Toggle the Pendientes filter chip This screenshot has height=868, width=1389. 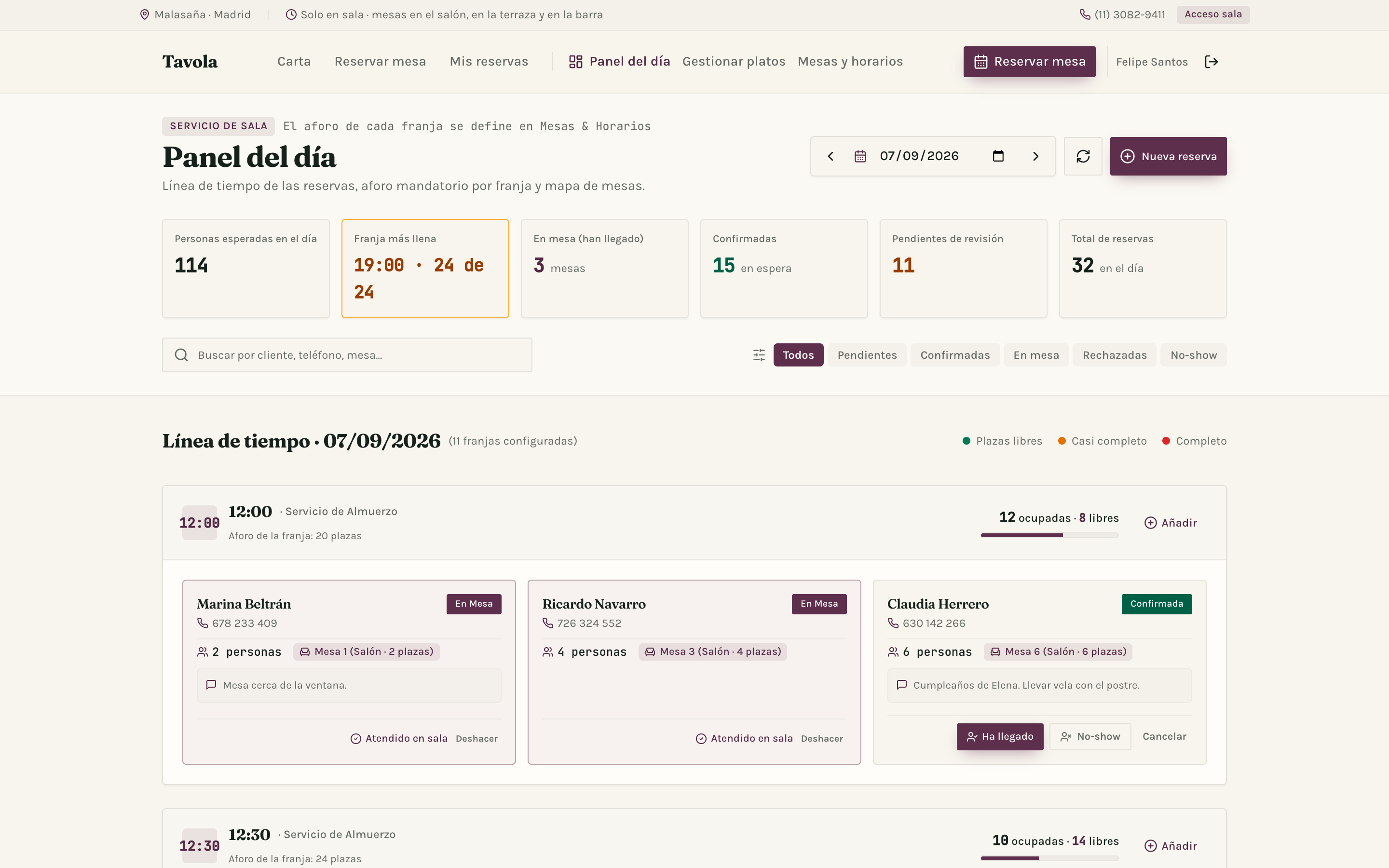click(x=867, y=355)
